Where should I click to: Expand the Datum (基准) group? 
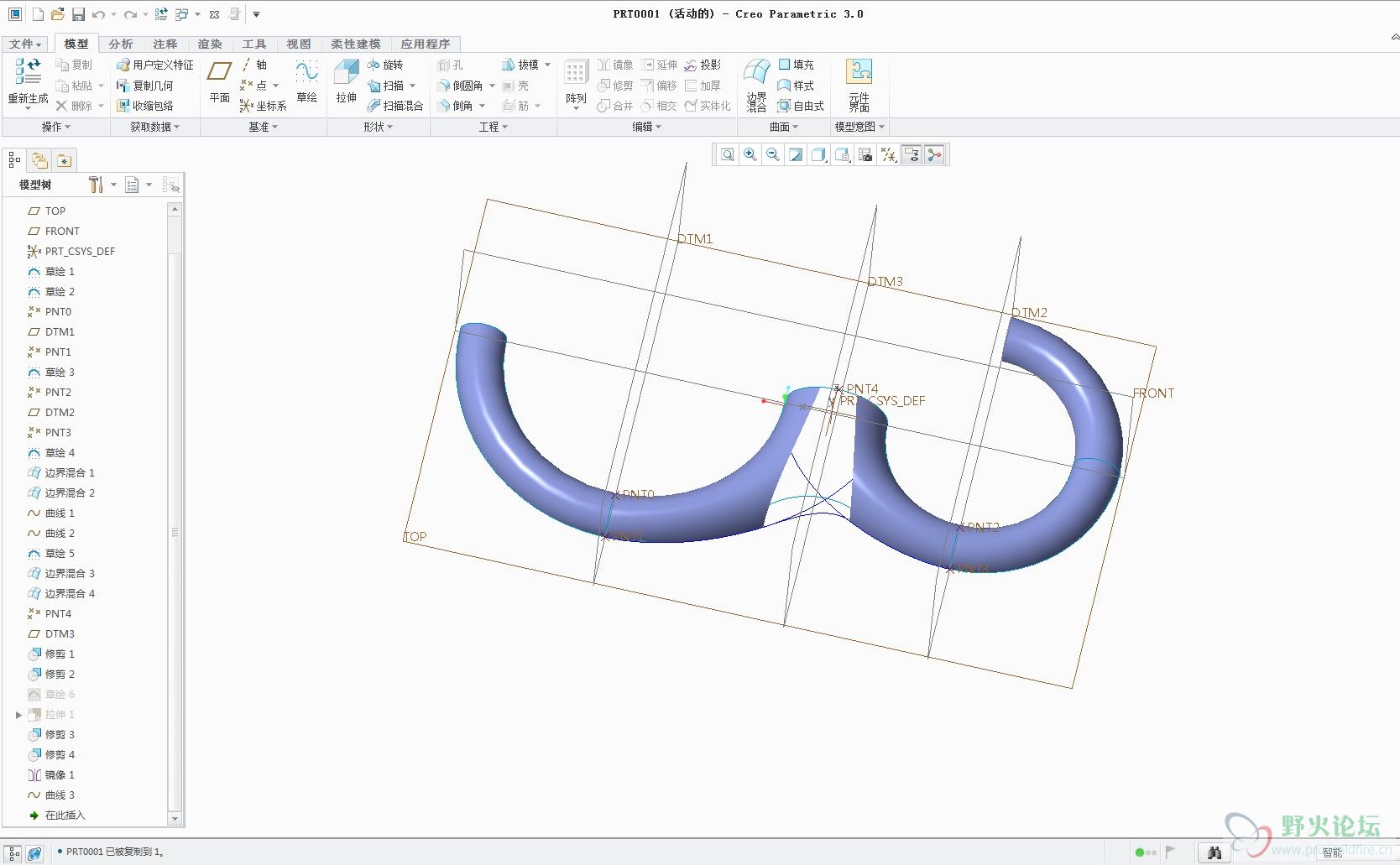(x=263, y=127)
